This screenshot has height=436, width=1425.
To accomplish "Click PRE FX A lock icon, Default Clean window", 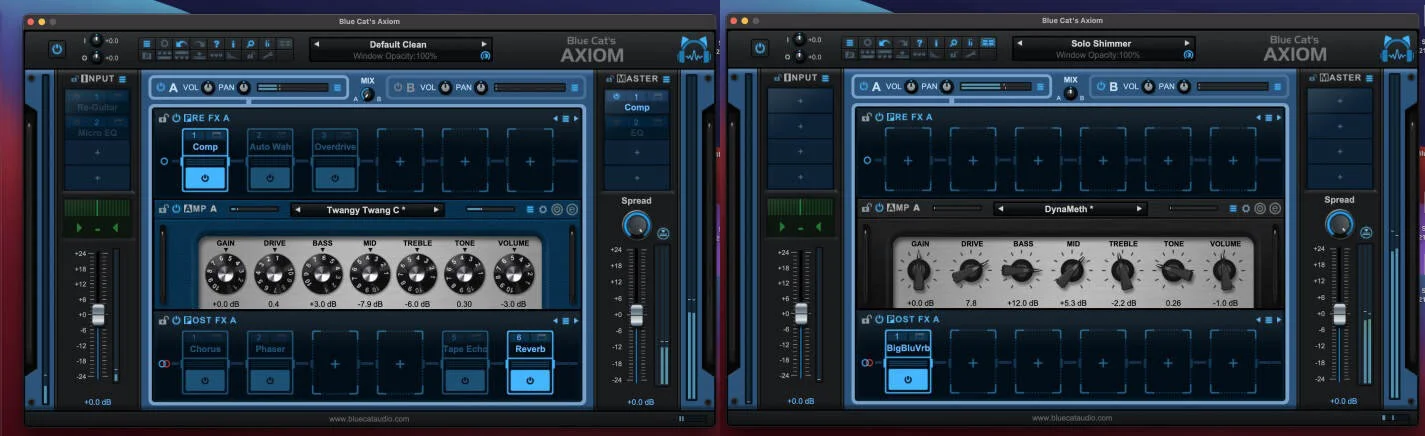I will [x=163, y=118].
